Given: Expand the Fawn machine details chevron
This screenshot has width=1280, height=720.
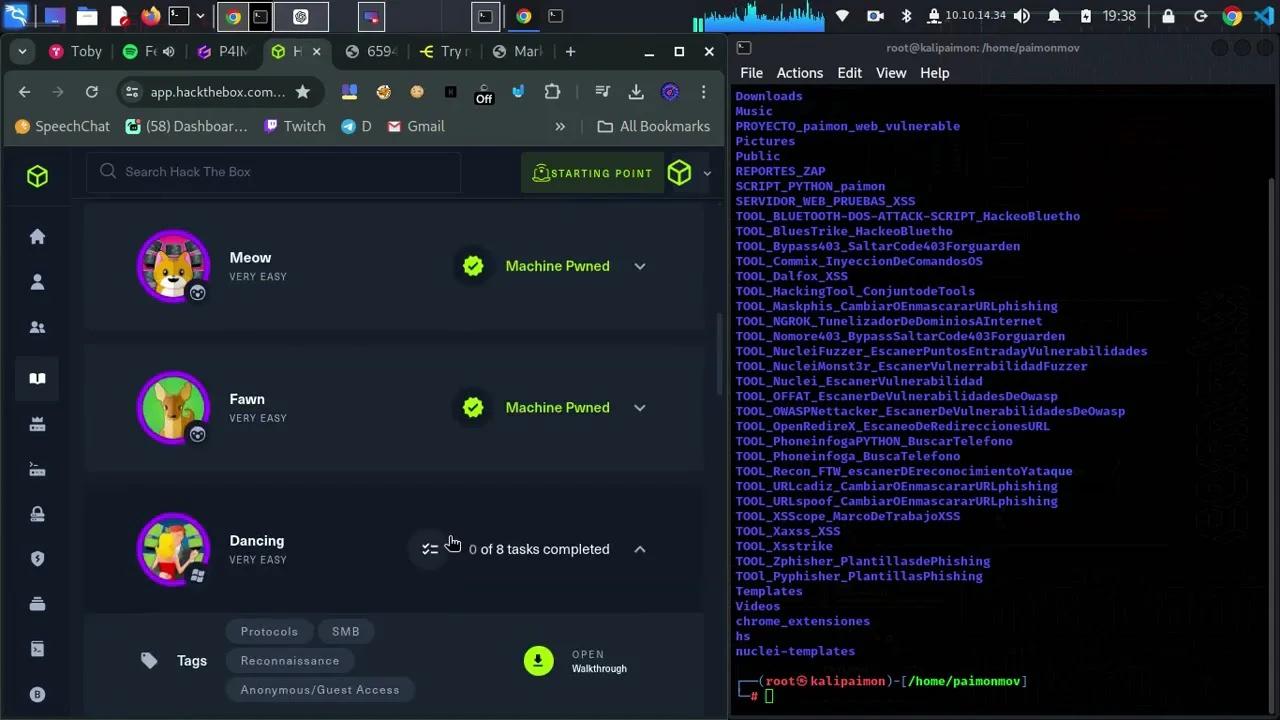Looking at the screenshot, I should coord(640,408).
